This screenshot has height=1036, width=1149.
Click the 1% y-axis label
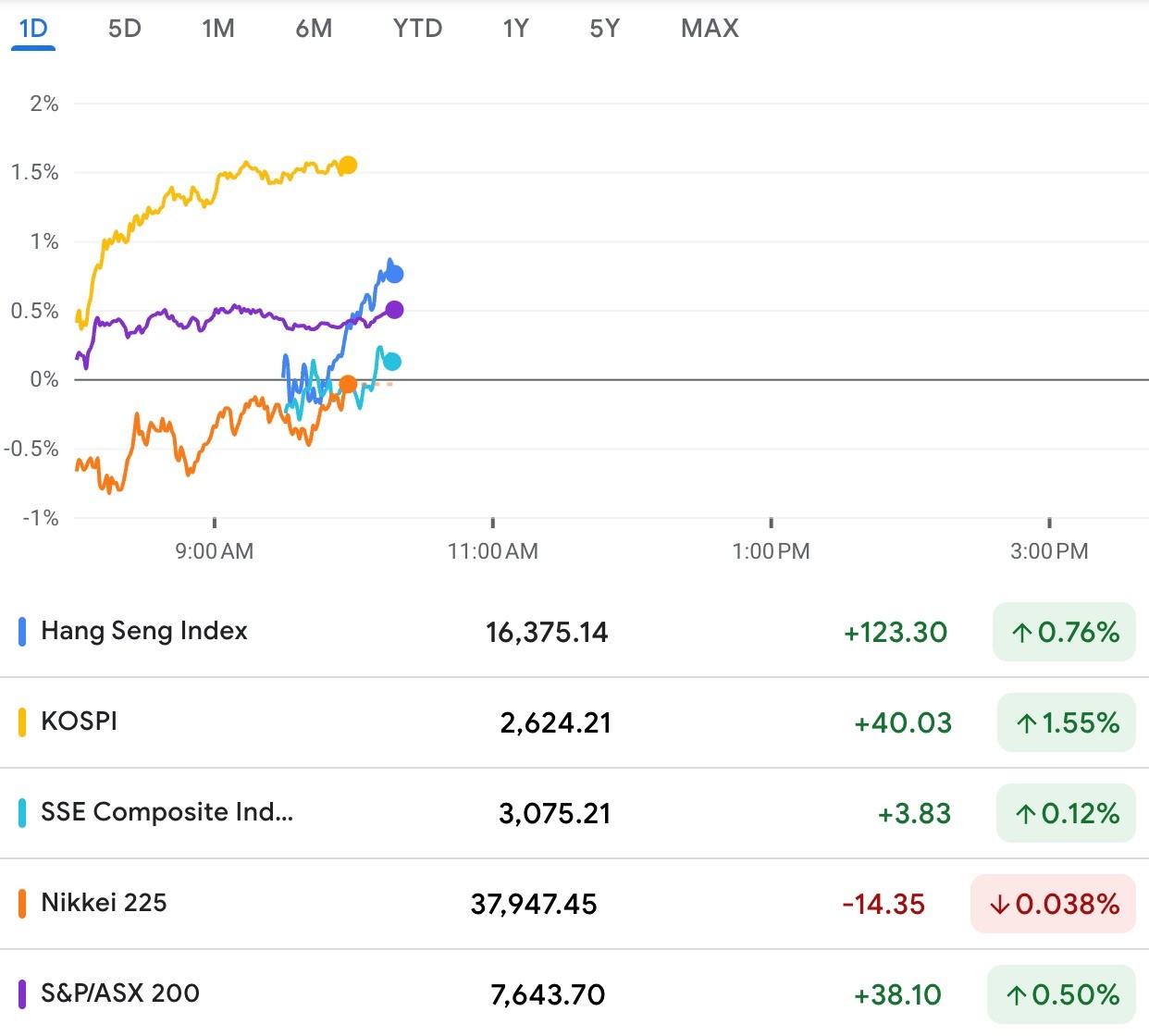(43, 241)
